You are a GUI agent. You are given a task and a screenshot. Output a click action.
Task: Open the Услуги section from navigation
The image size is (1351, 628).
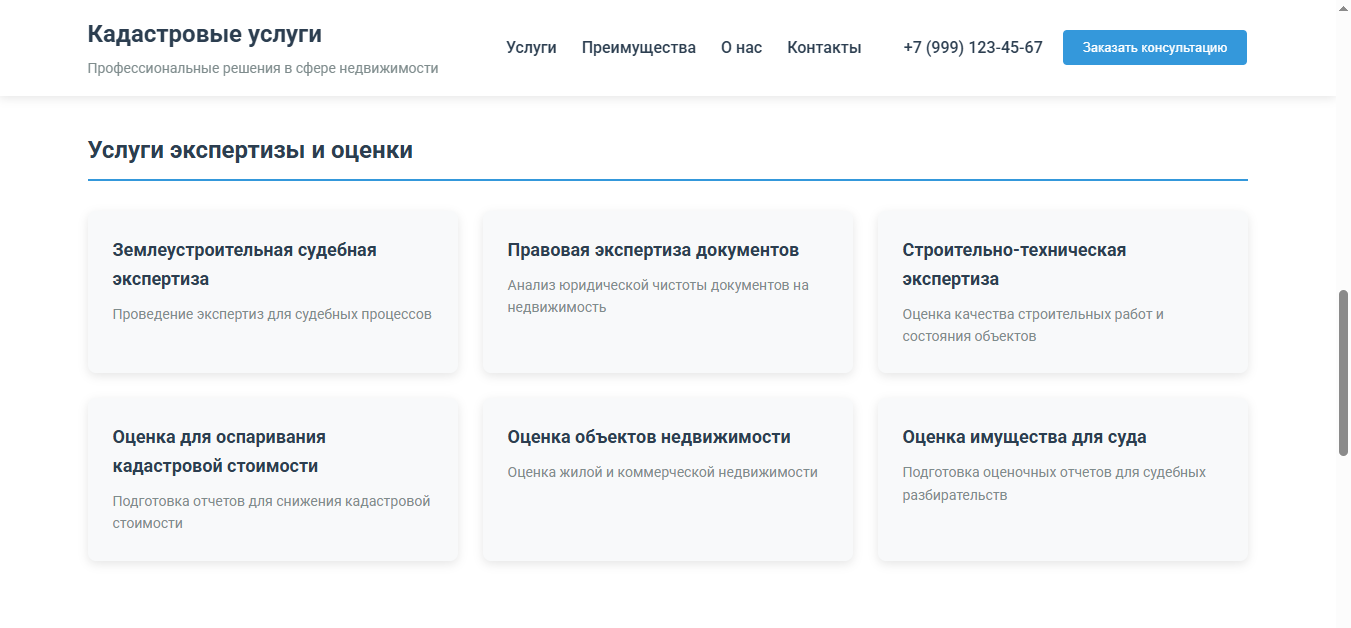[x=531, y=47]
